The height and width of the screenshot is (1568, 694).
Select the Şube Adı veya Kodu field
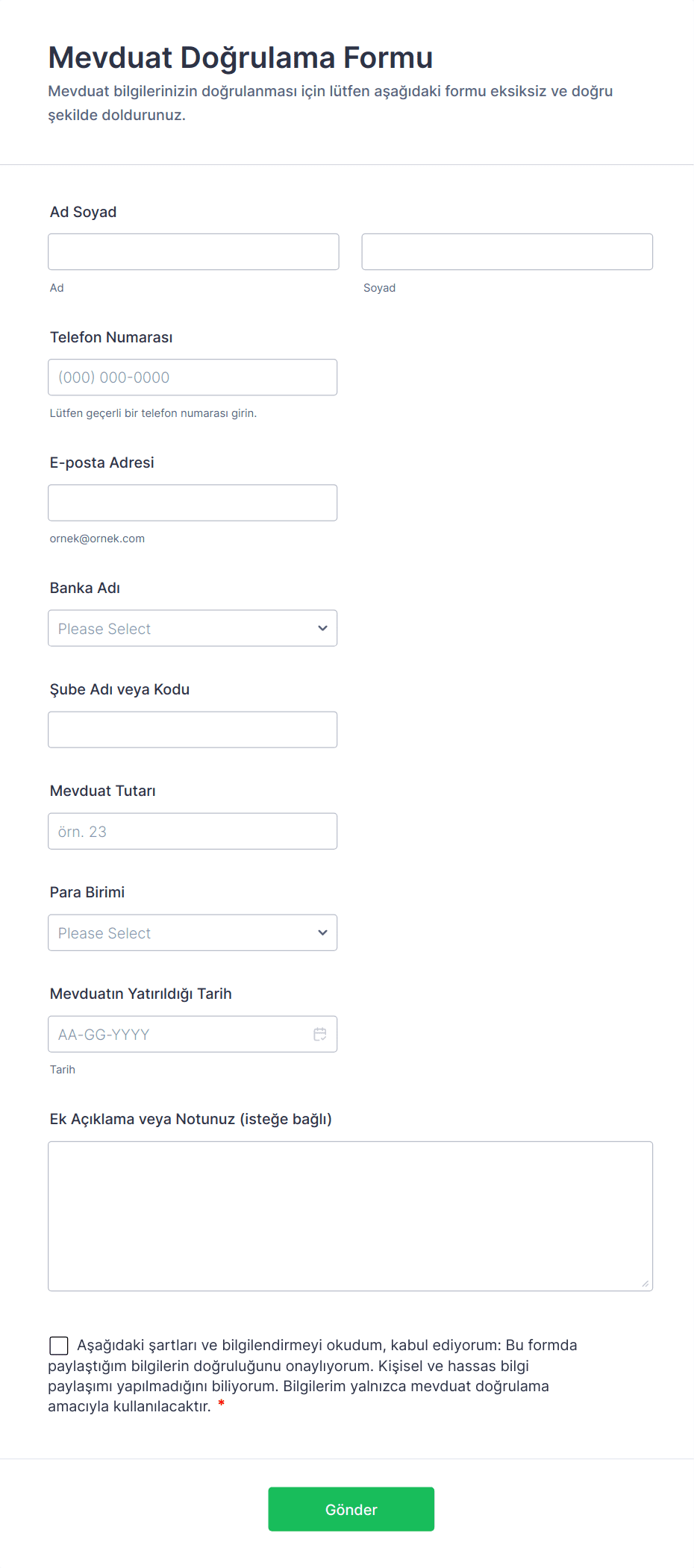click(x=193, y=730)
